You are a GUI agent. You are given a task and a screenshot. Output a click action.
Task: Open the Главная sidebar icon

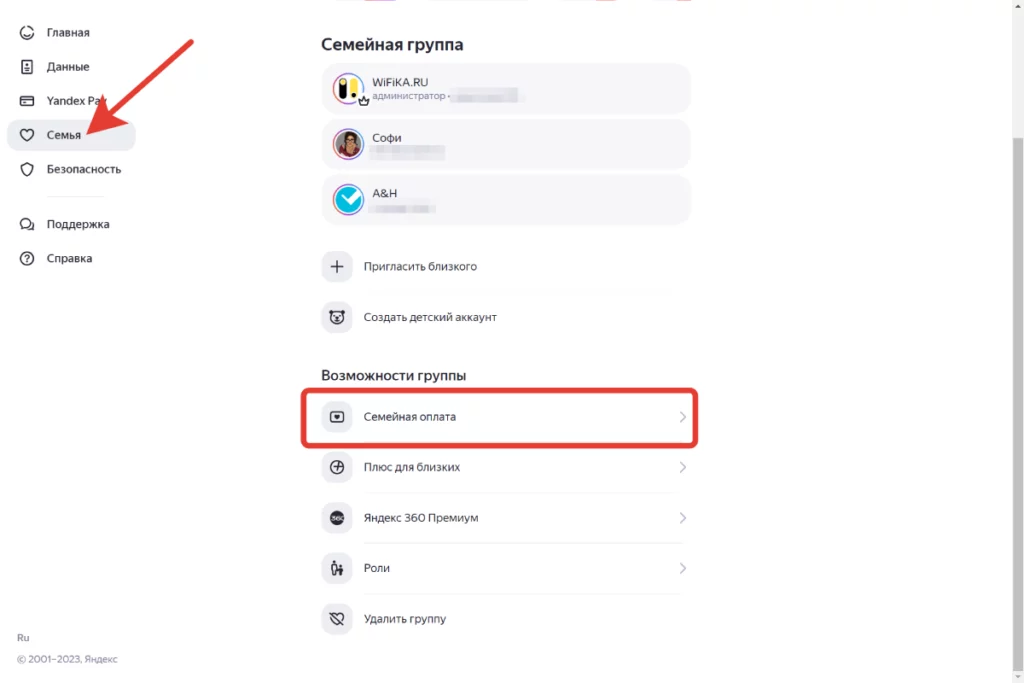point(27,33)
